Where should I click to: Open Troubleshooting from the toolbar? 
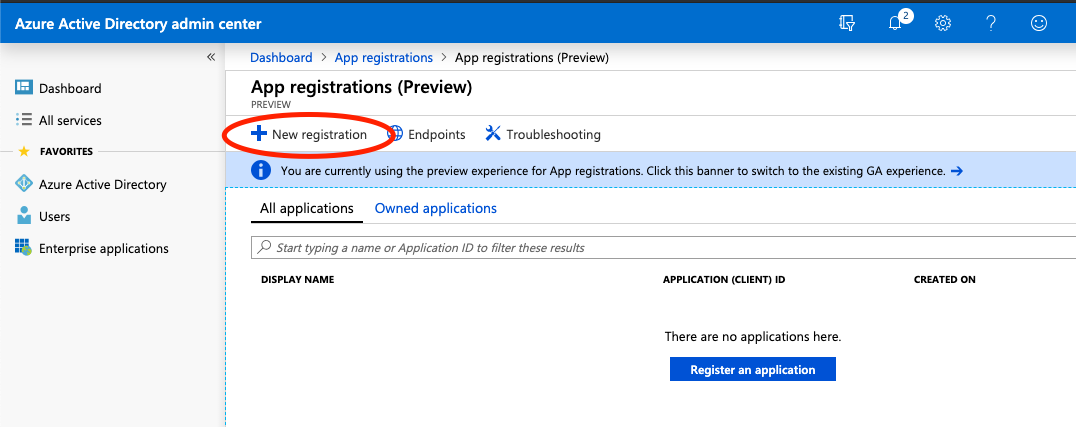(x=543, y=134)
